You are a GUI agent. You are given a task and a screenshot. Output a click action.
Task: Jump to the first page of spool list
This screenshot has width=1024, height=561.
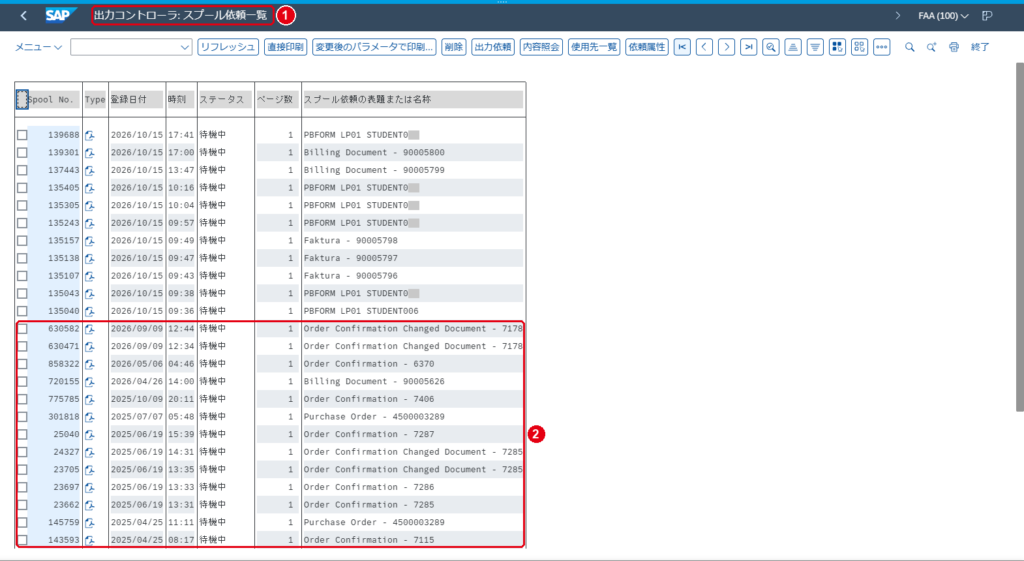click(x=682, y=47)
